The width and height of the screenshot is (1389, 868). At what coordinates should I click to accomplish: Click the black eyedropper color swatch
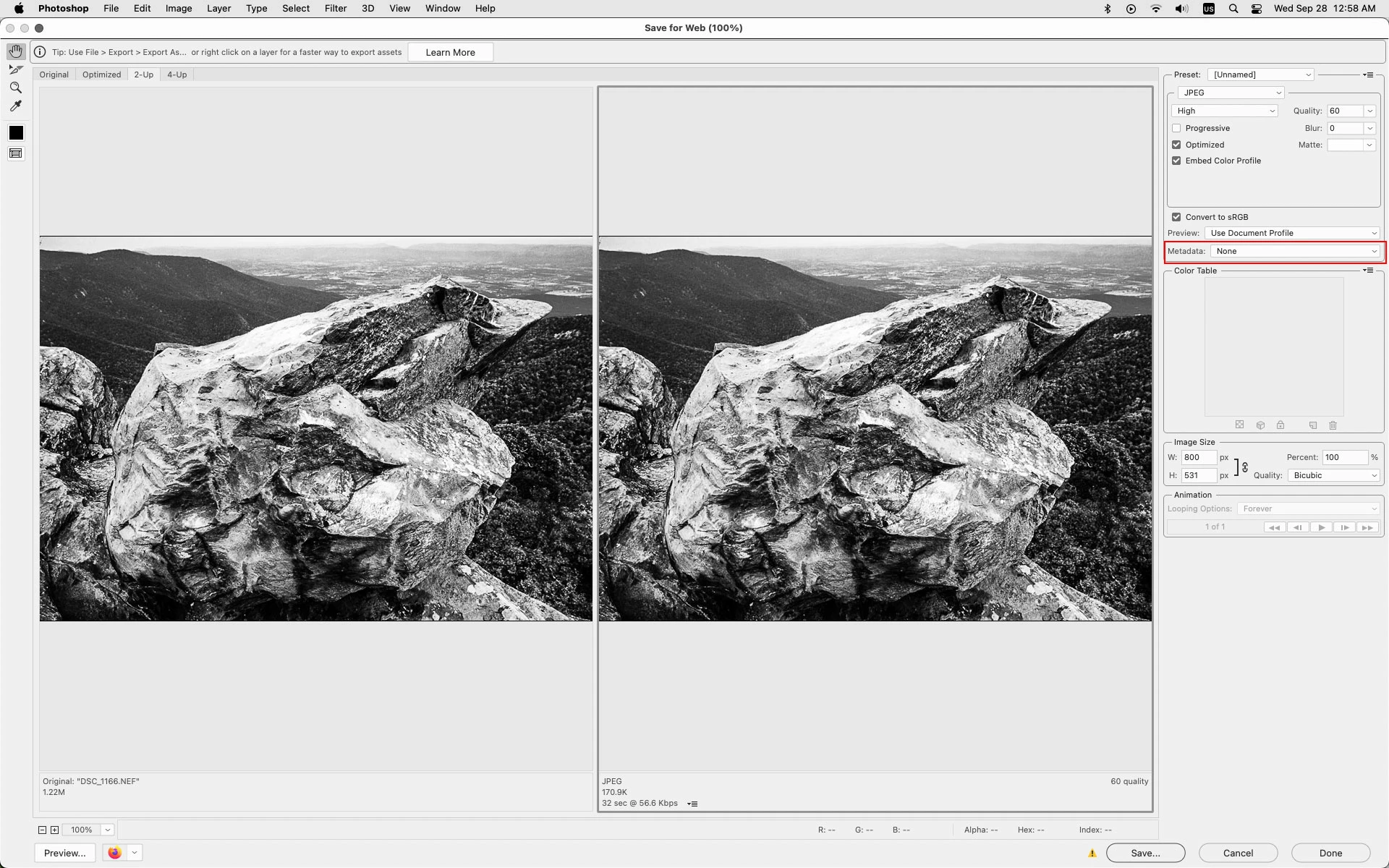click(16, 133)
